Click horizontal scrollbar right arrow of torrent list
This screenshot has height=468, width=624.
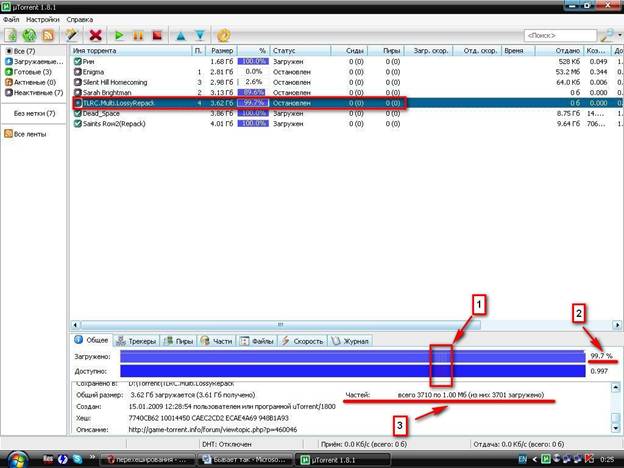(617, 325)
